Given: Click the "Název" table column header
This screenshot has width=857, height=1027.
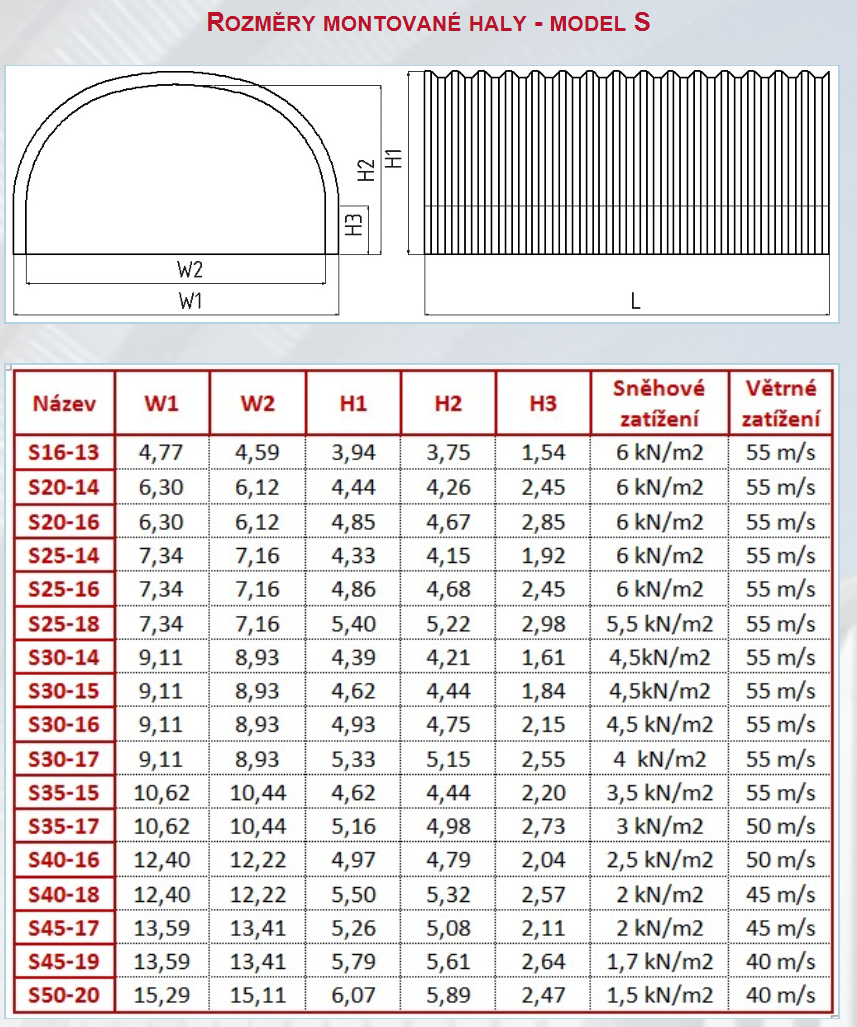Looking at the screenshot, I should click(64, 403).
